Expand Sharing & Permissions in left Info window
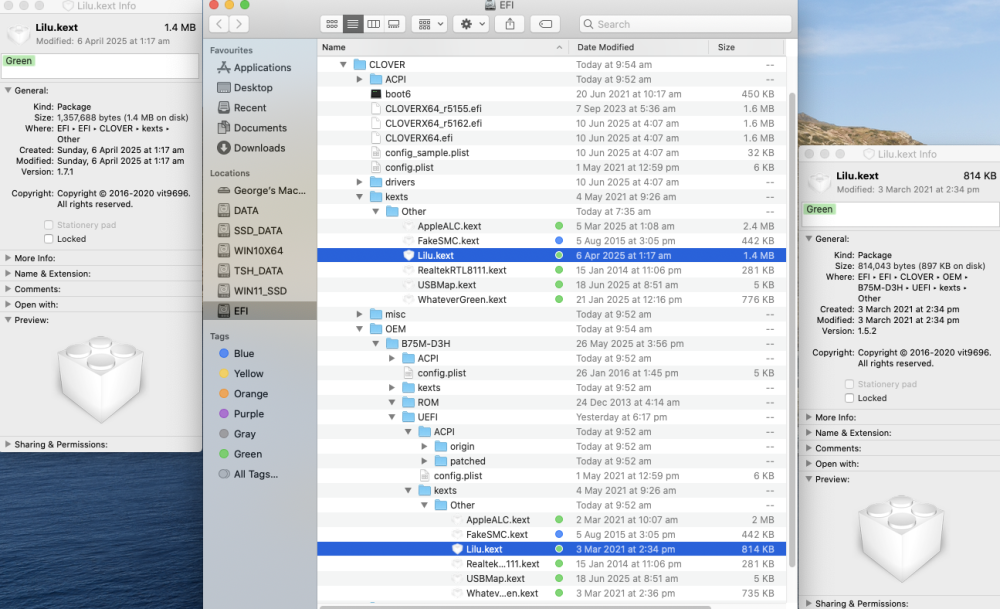Screen dimensions: 1000x609 8,444
